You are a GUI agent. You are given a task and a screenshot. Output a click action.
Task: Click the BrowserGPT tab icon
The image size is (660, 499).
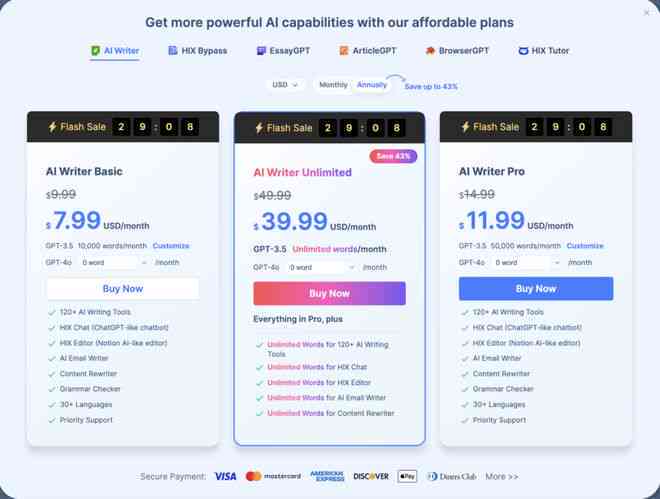tap(430, 51)
